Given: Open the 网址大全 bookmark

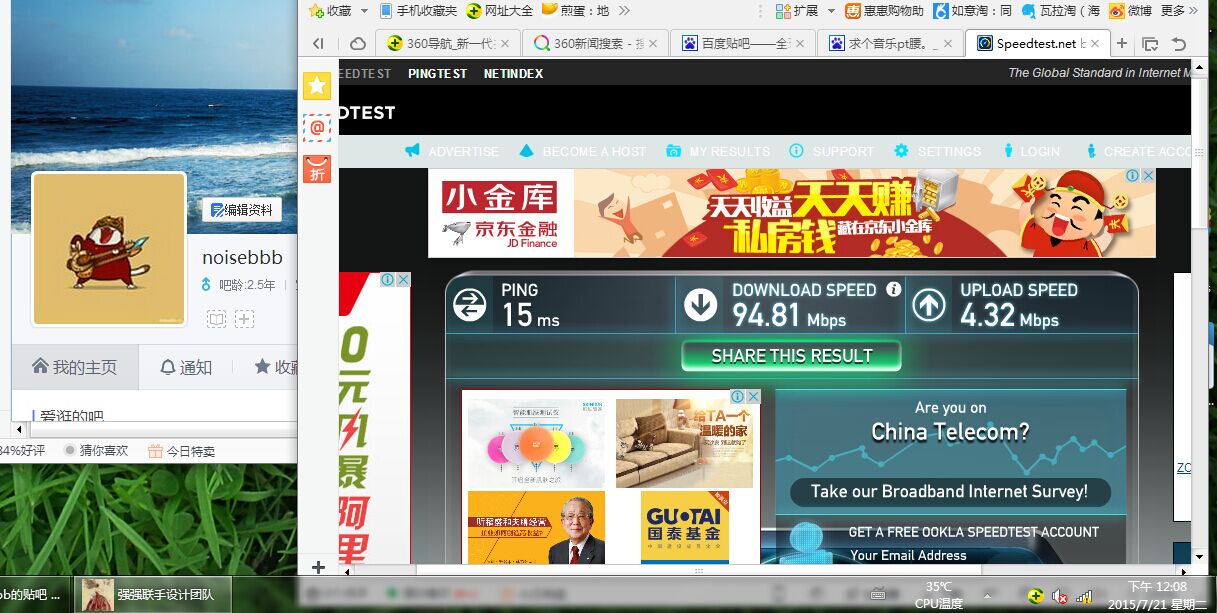Looking at the screenshot, I should pyautogui.click(x=499, y=11).
